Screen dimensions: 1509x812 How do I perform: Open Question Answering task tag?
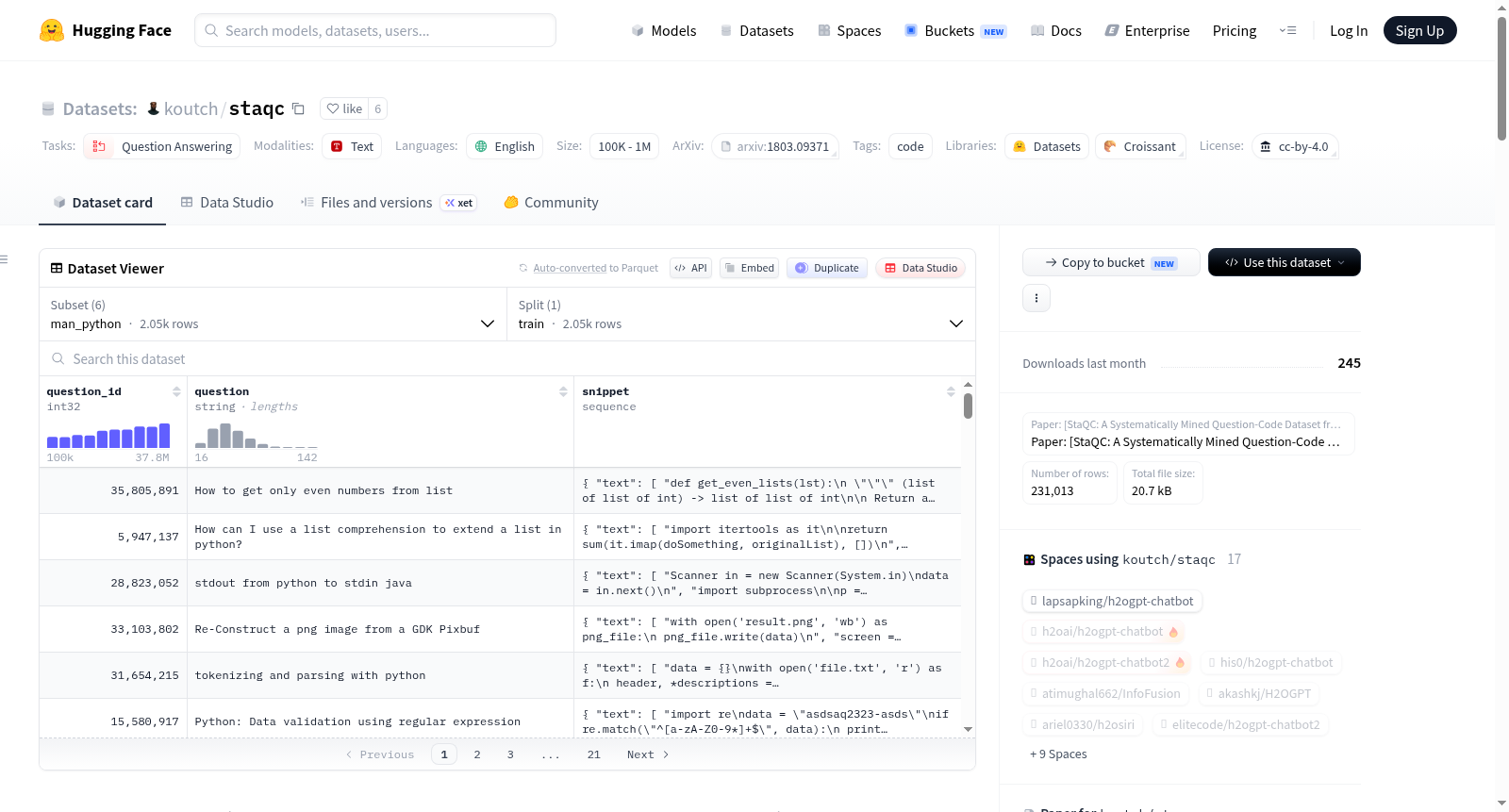[x=162, y=146]
